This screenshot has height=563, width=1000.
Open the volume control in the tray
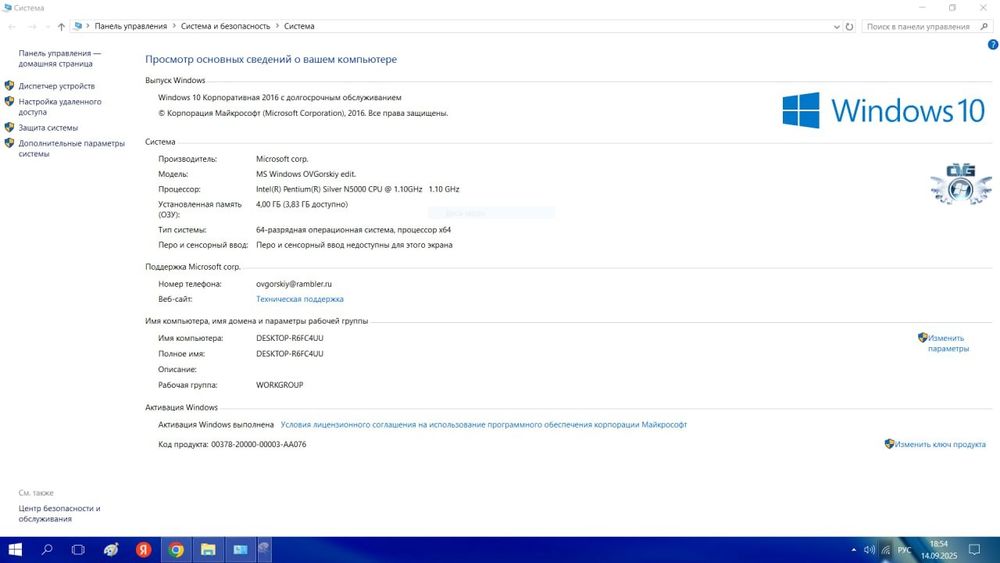[869, 550]
